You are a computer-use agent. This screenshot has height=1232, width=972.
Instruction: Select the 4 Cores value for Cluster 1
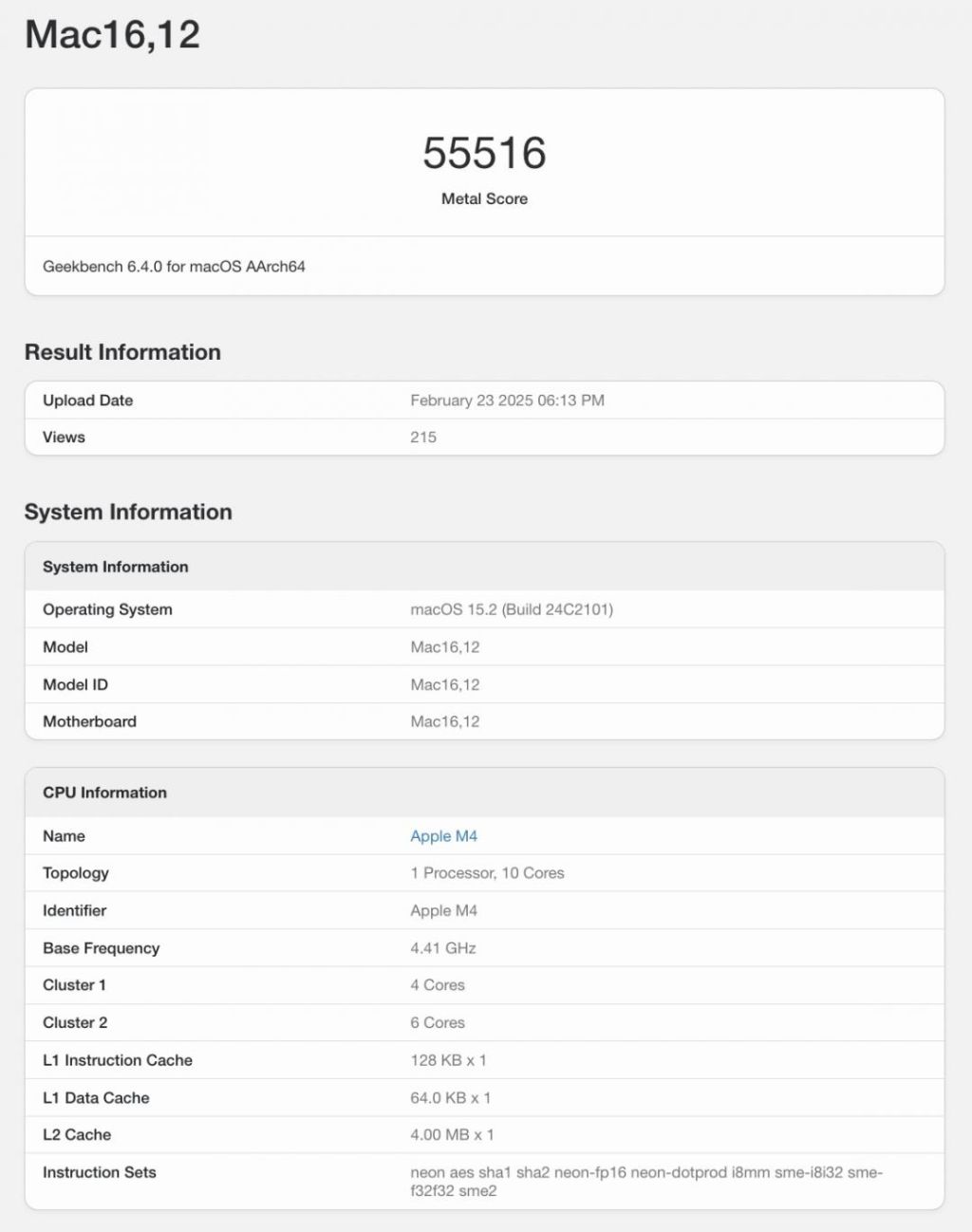tap(438, 985)
